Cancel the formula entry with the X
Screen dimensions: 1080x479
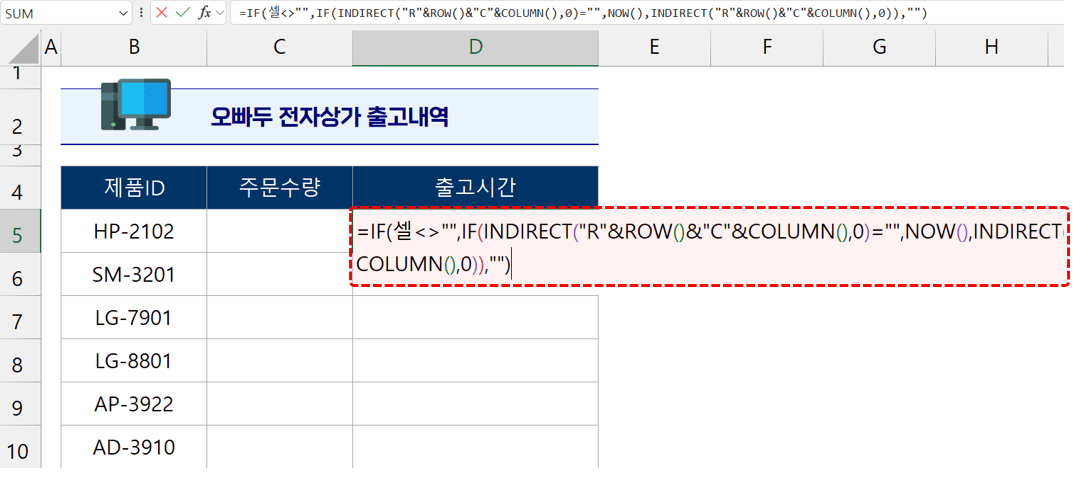click(161, 13)
